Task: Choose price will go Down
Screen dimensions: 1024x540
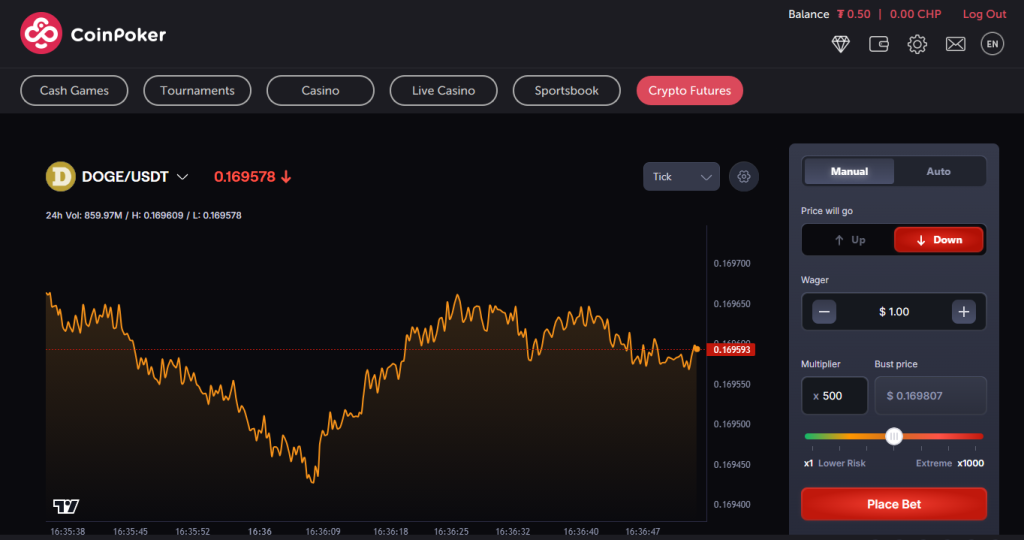Action: [938, 240]
